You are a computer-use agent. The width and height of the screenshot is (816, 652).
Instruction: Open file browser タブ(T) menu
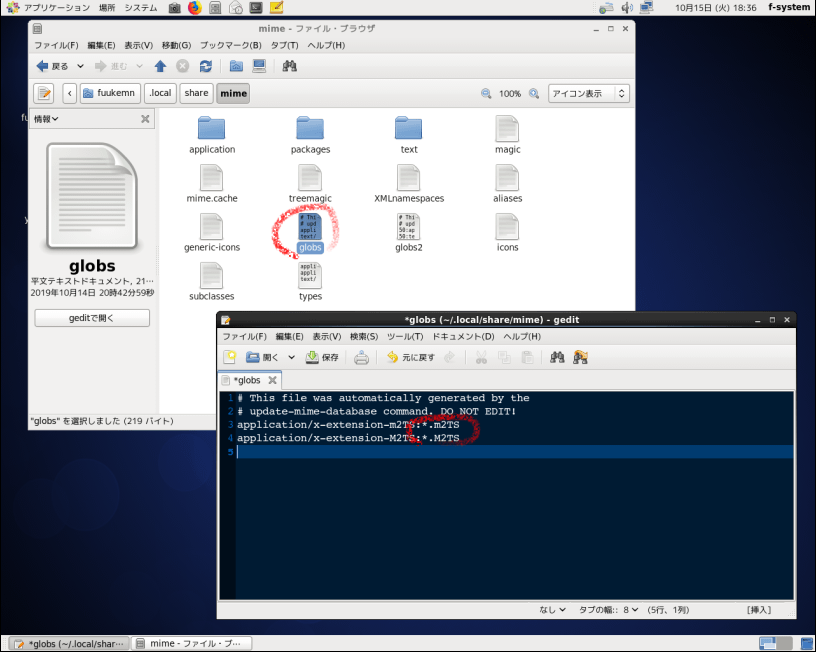pyautogui.click(x=285, y=45)
